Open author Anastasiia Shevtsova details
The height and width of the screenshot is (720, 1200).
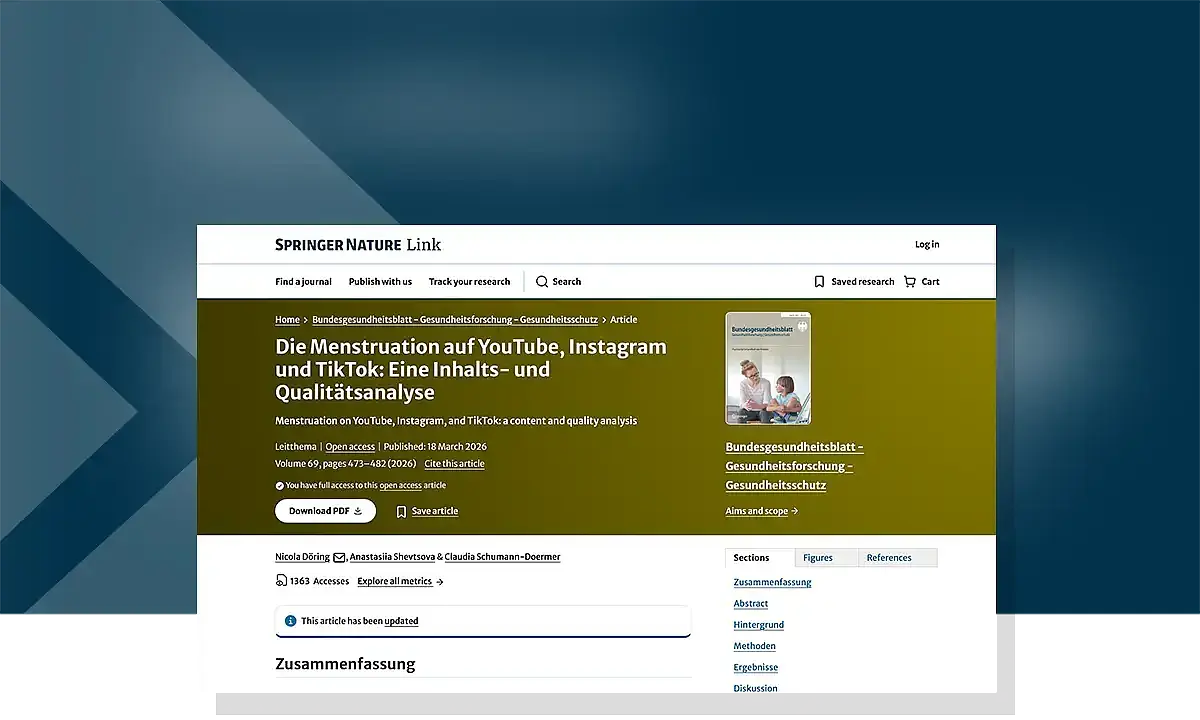[392, 557]
